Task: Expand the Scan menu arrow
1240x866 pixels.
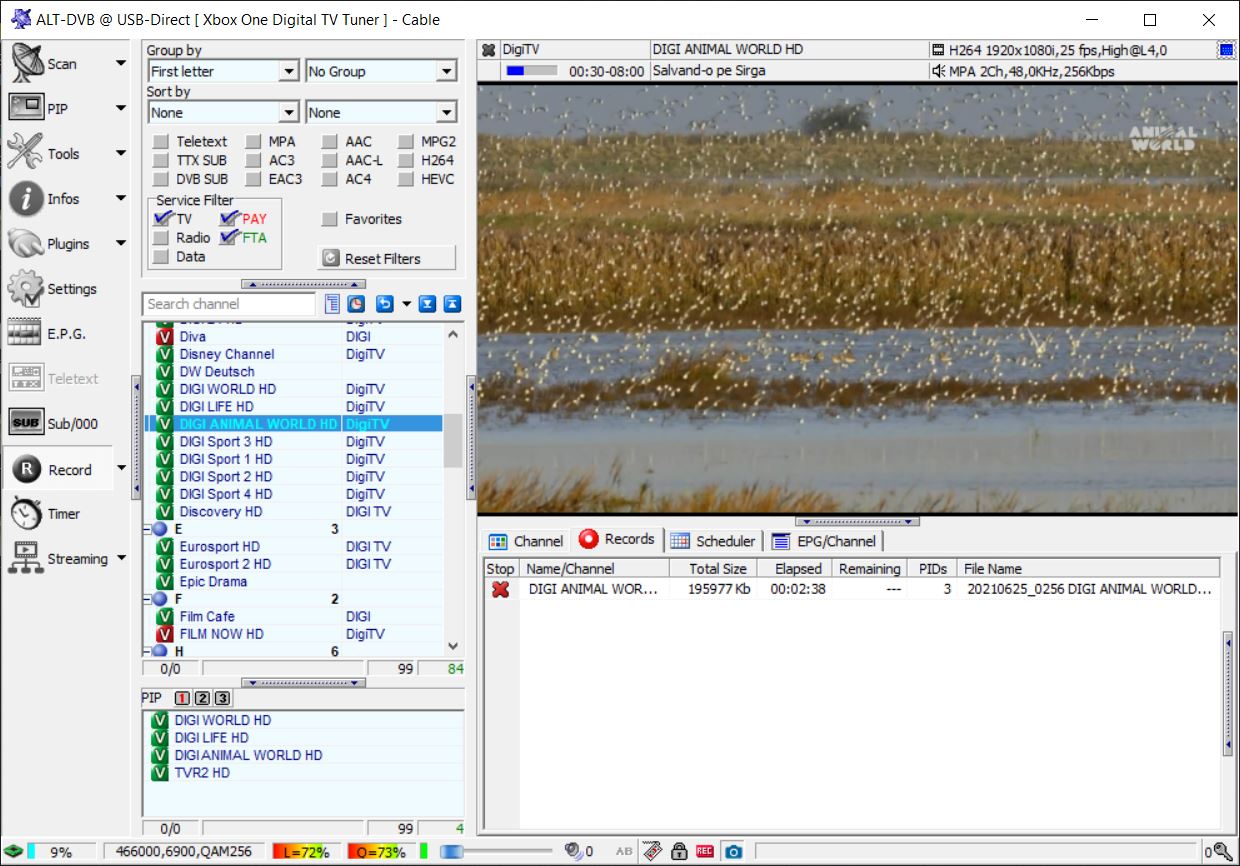Action: pyautogui.click(x=121, y=63)
